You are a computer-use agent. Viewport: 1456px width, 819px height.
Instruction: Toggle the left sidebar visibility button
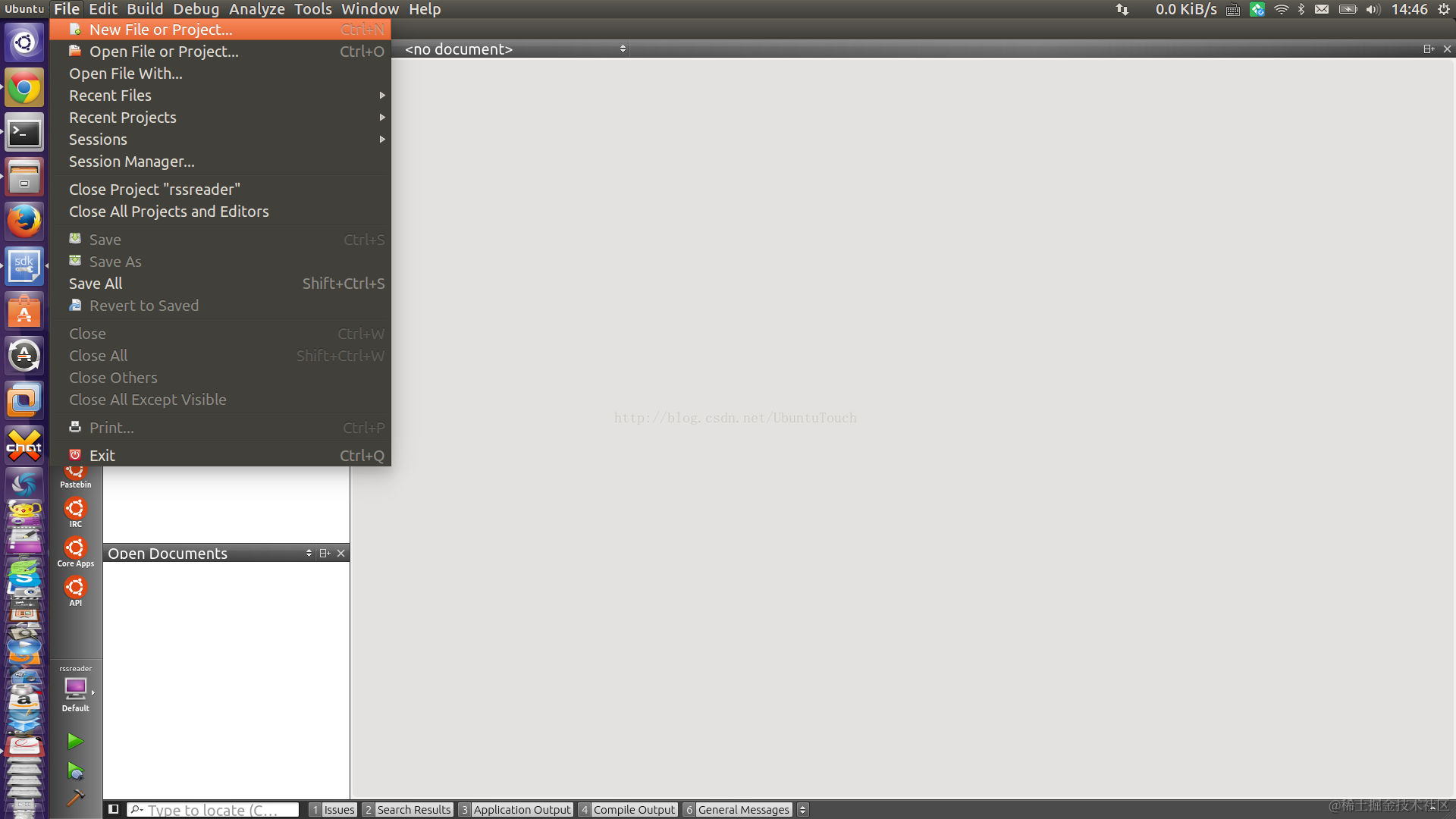pyautogui.click(x=113, y=809)
